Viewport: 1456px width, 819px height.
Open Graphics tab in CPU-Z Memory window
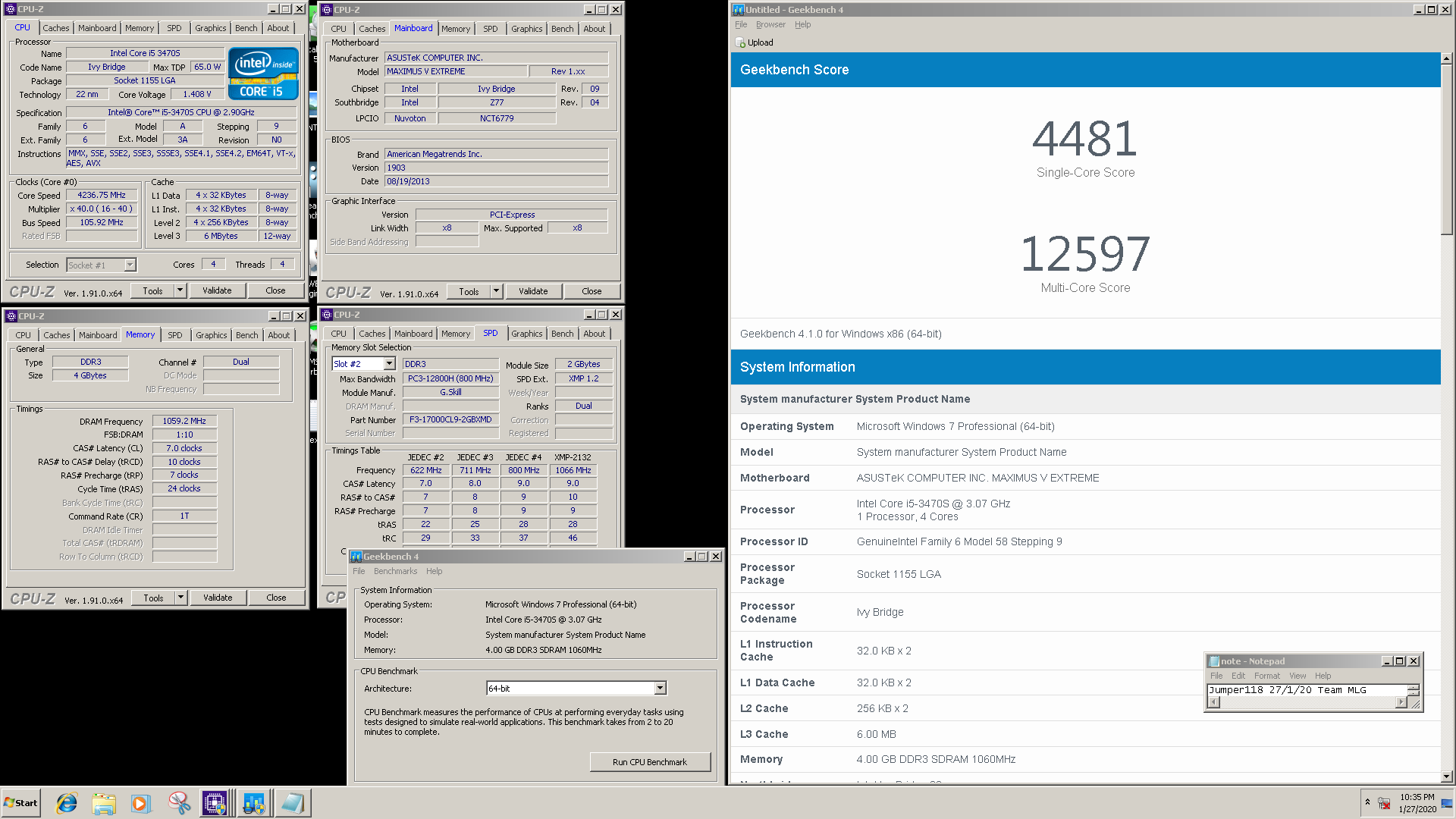[211, 335]
